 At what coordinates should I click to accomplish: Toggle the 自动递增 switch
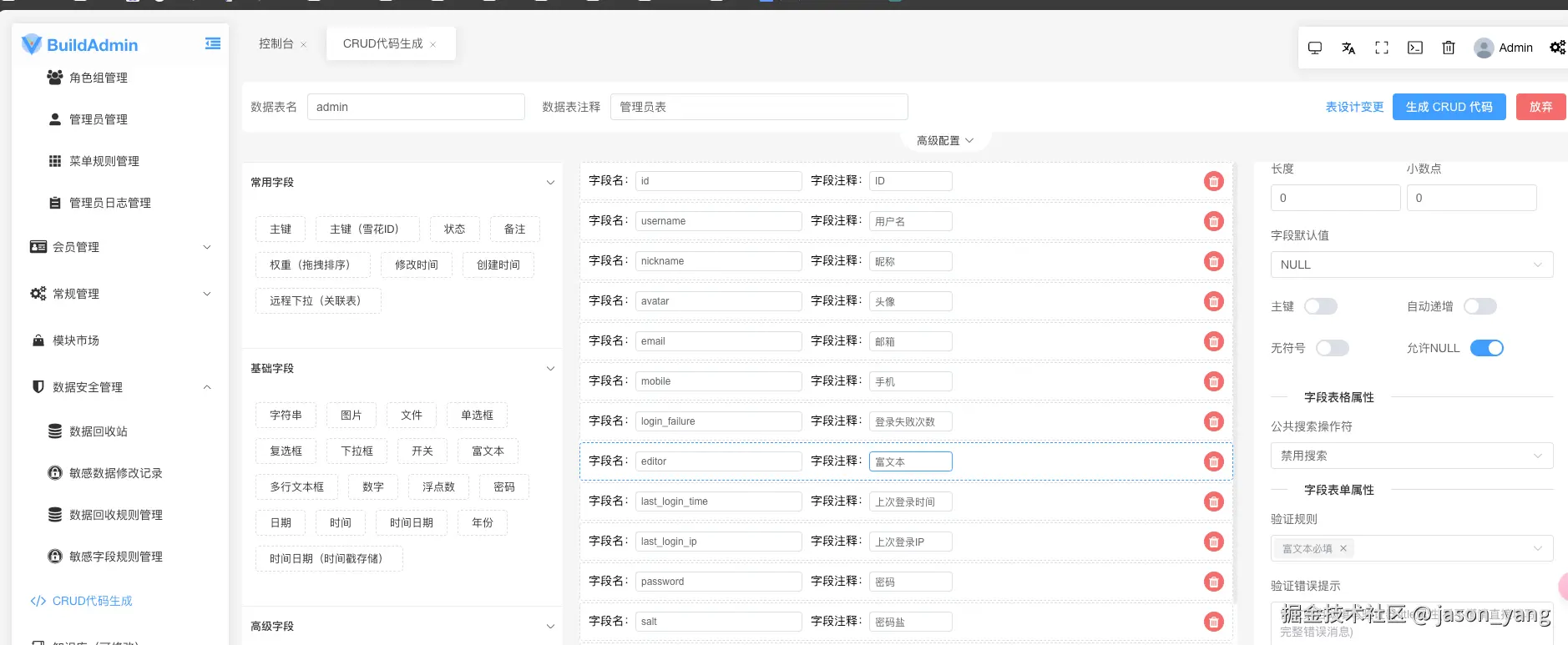(1480, 306)
